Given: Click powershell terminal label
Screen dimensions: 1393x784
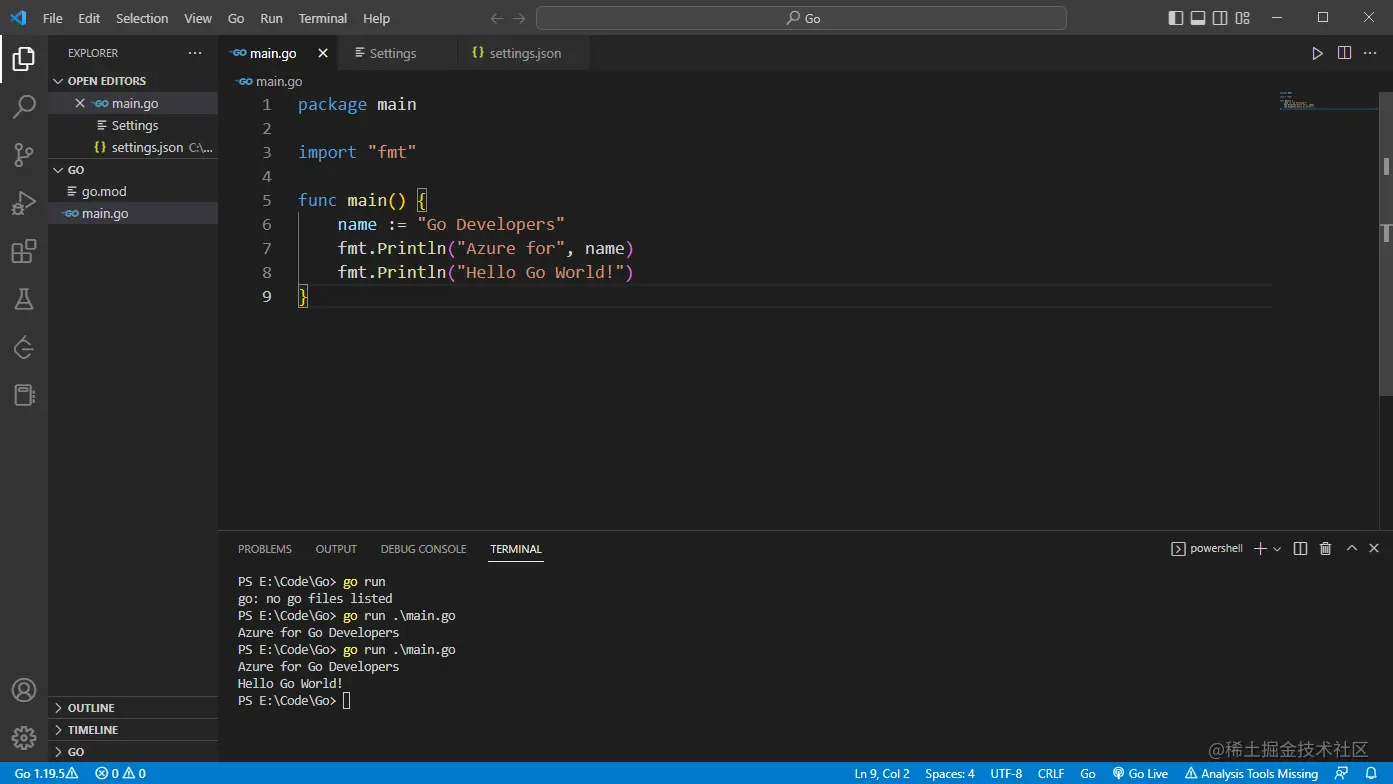Looking at the screenshot, I should (x=1207, y=549).
